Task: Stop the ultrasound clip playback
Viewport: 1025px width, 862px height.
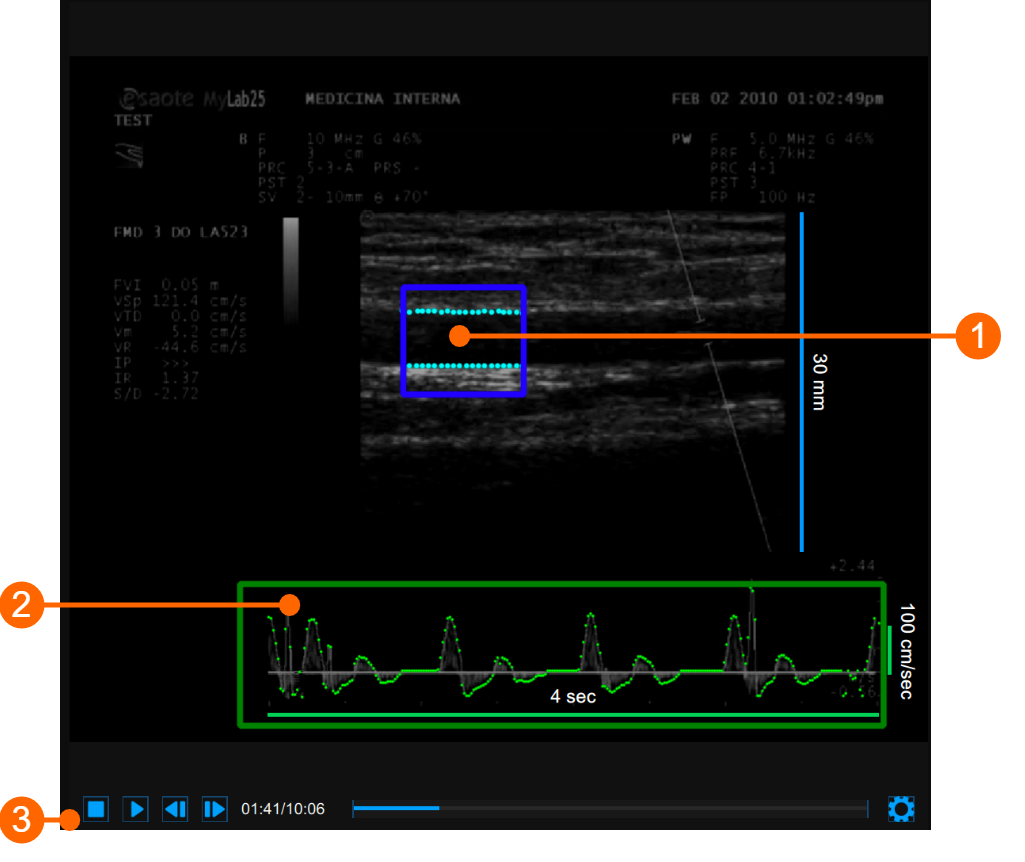Action: point(96,809)
